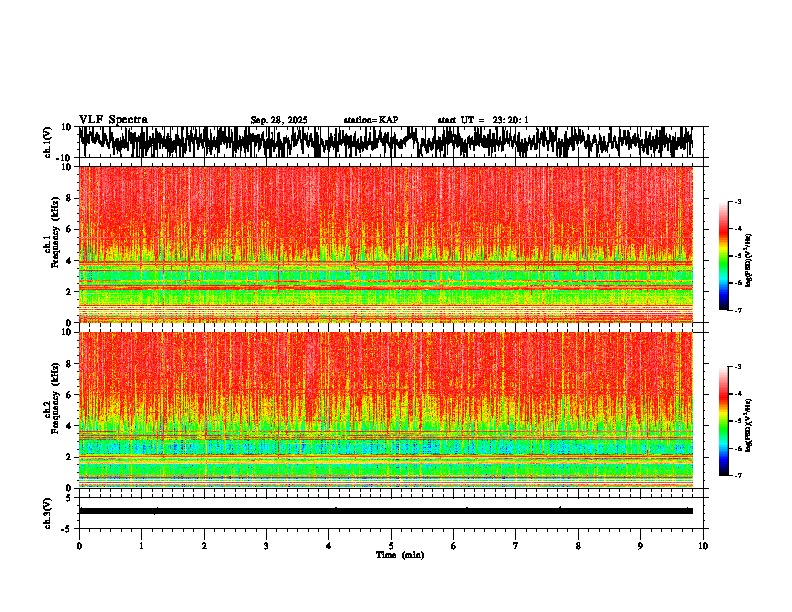
Task: Click the "ch.1(V)" axis label
Action: tap(48, 142)
